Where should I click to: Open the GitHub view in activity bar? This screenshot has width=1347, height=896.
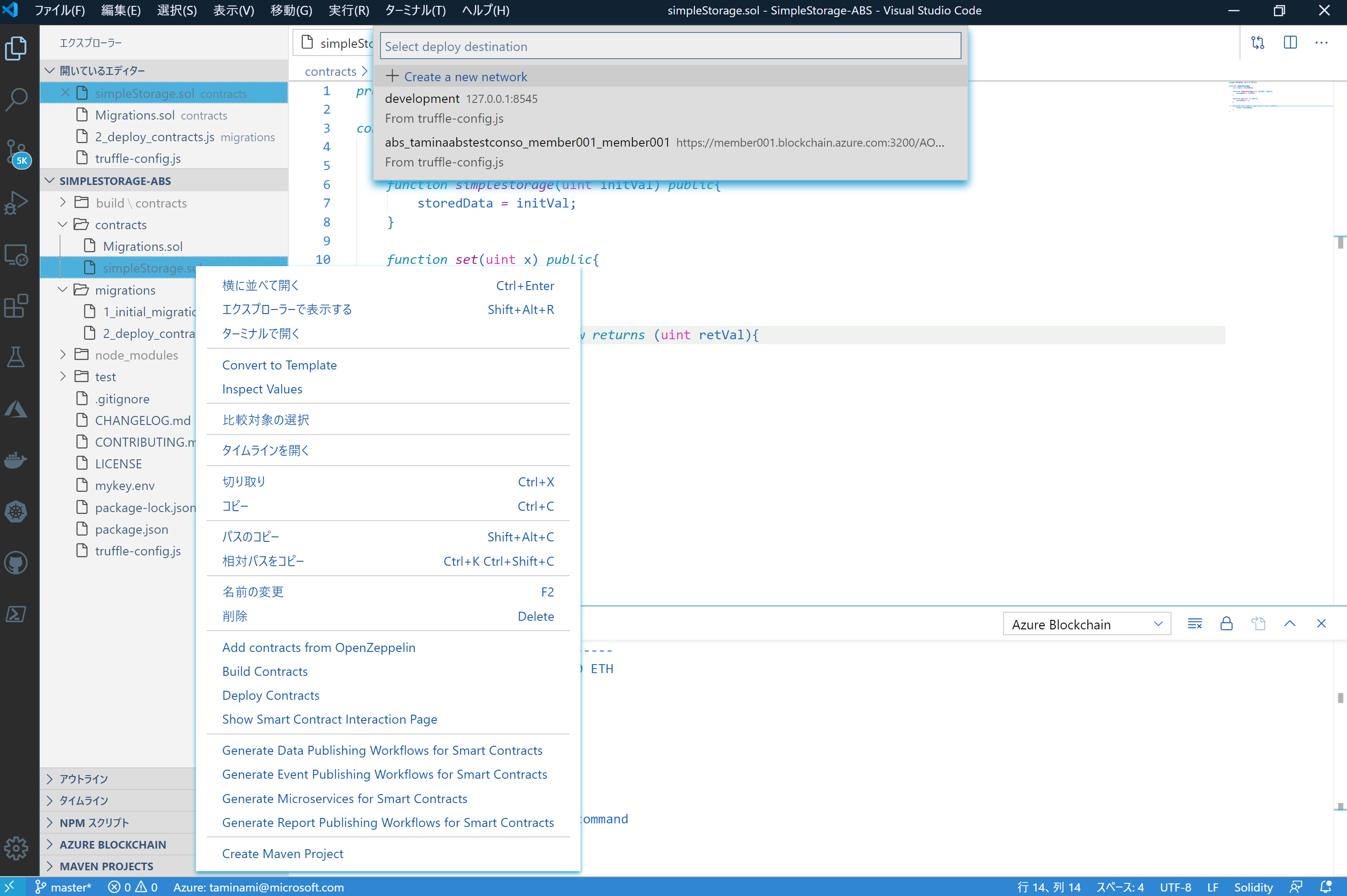(16, 563)
